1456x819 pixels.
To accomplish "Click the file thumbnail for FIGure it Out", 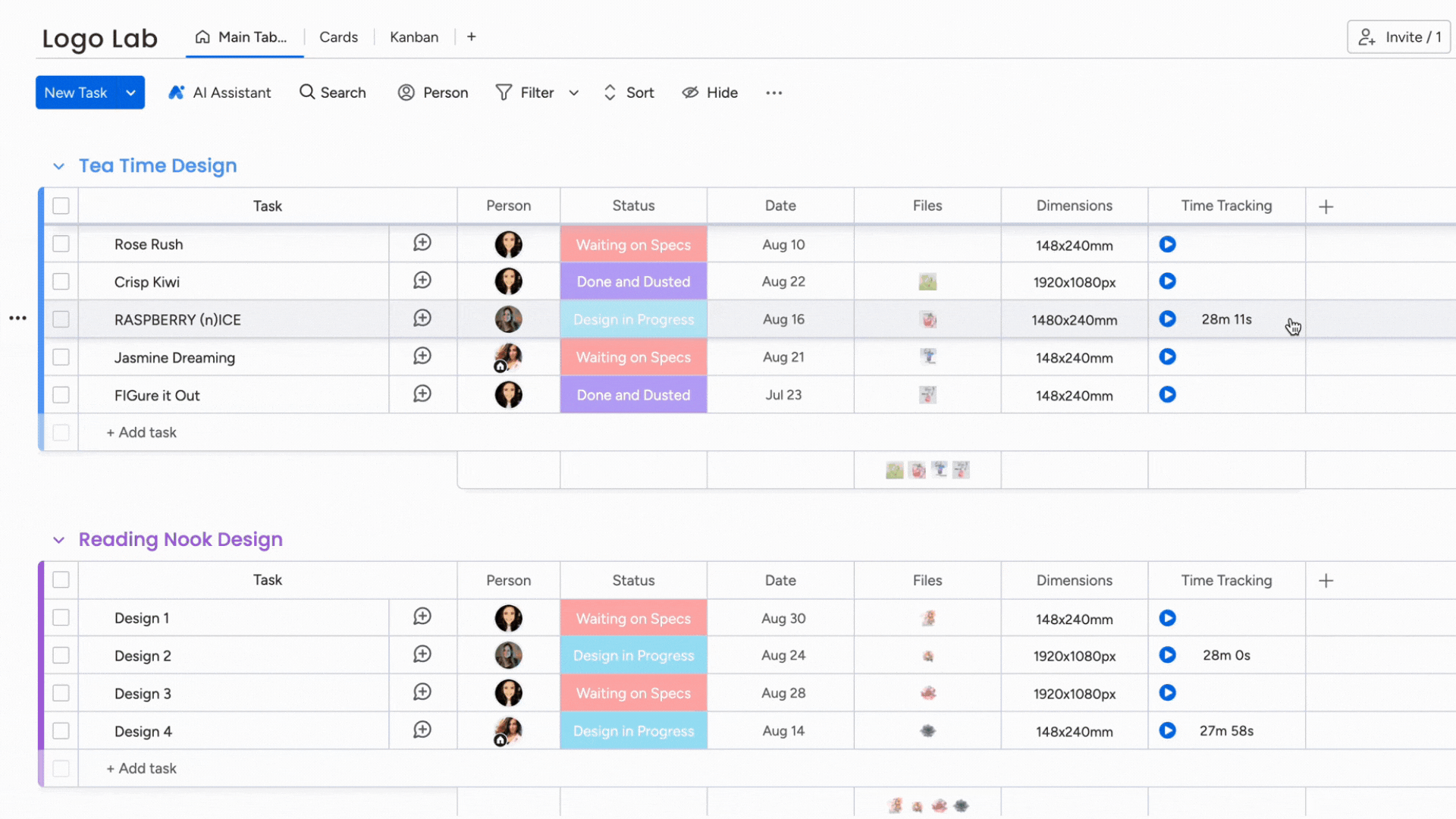I will [927, 394].
